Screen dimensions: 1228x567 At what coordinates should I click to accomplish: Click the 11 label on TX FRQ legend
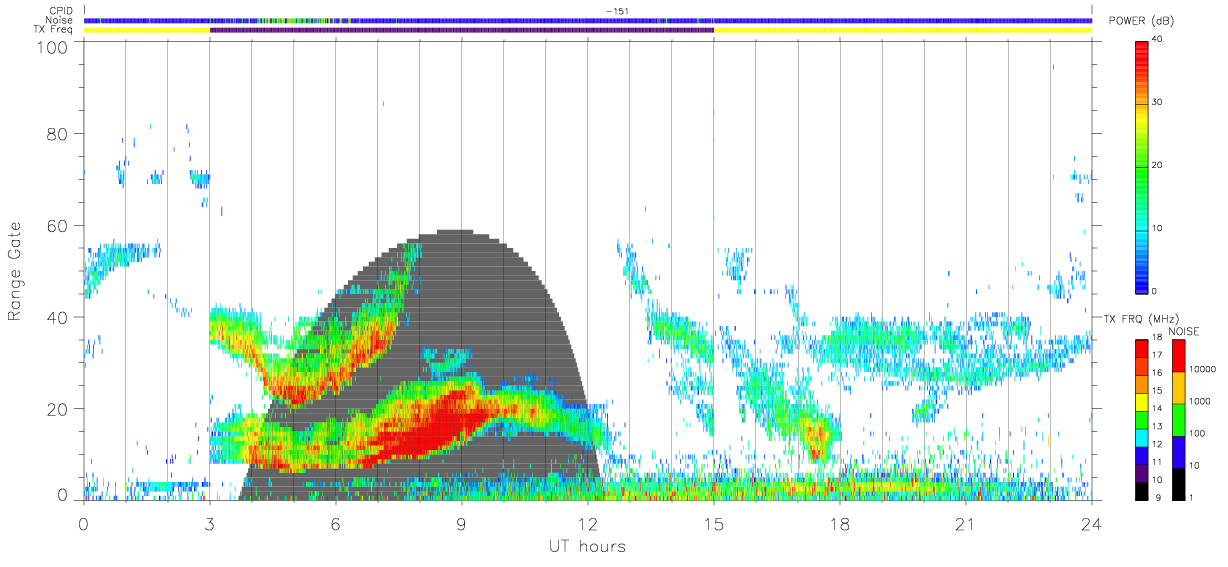(1157, 462)
